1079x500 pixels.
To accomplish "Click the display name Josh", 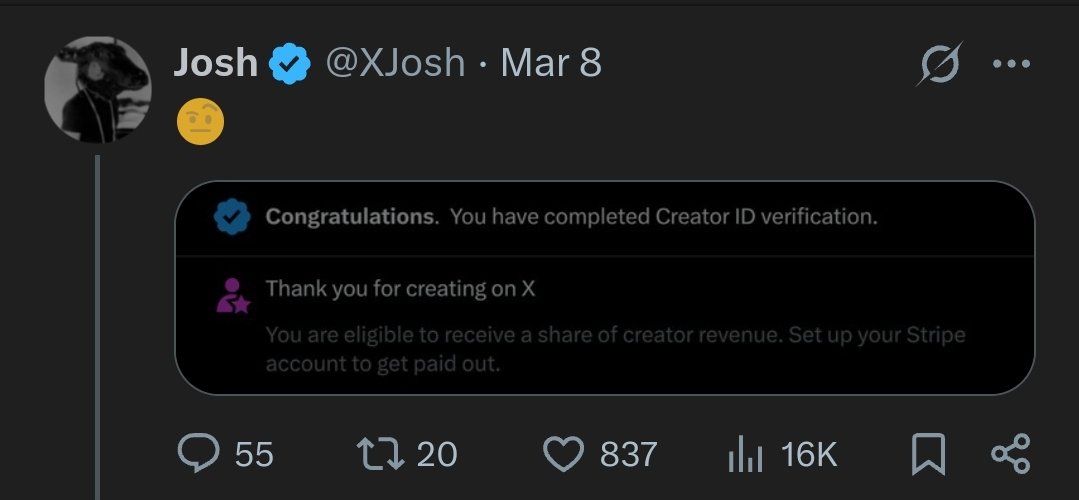I will pos(215,64).
